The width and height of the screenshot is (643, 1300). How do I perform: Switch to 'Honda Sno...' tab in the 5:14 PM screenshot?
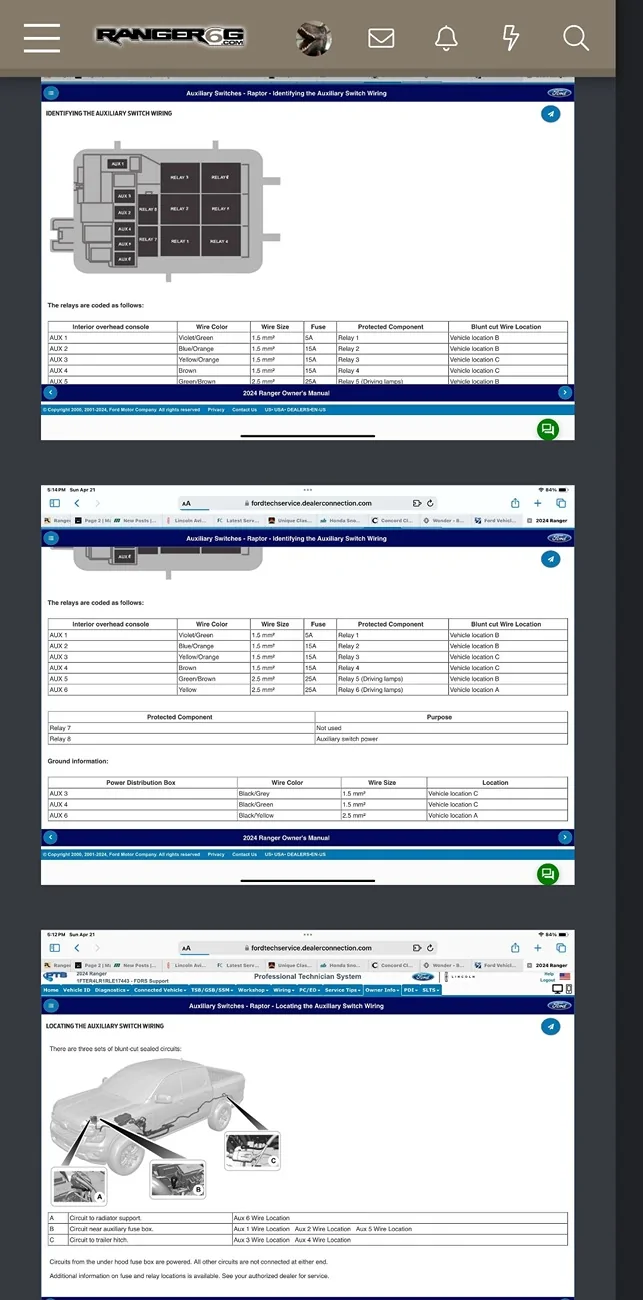coord(340,520)
